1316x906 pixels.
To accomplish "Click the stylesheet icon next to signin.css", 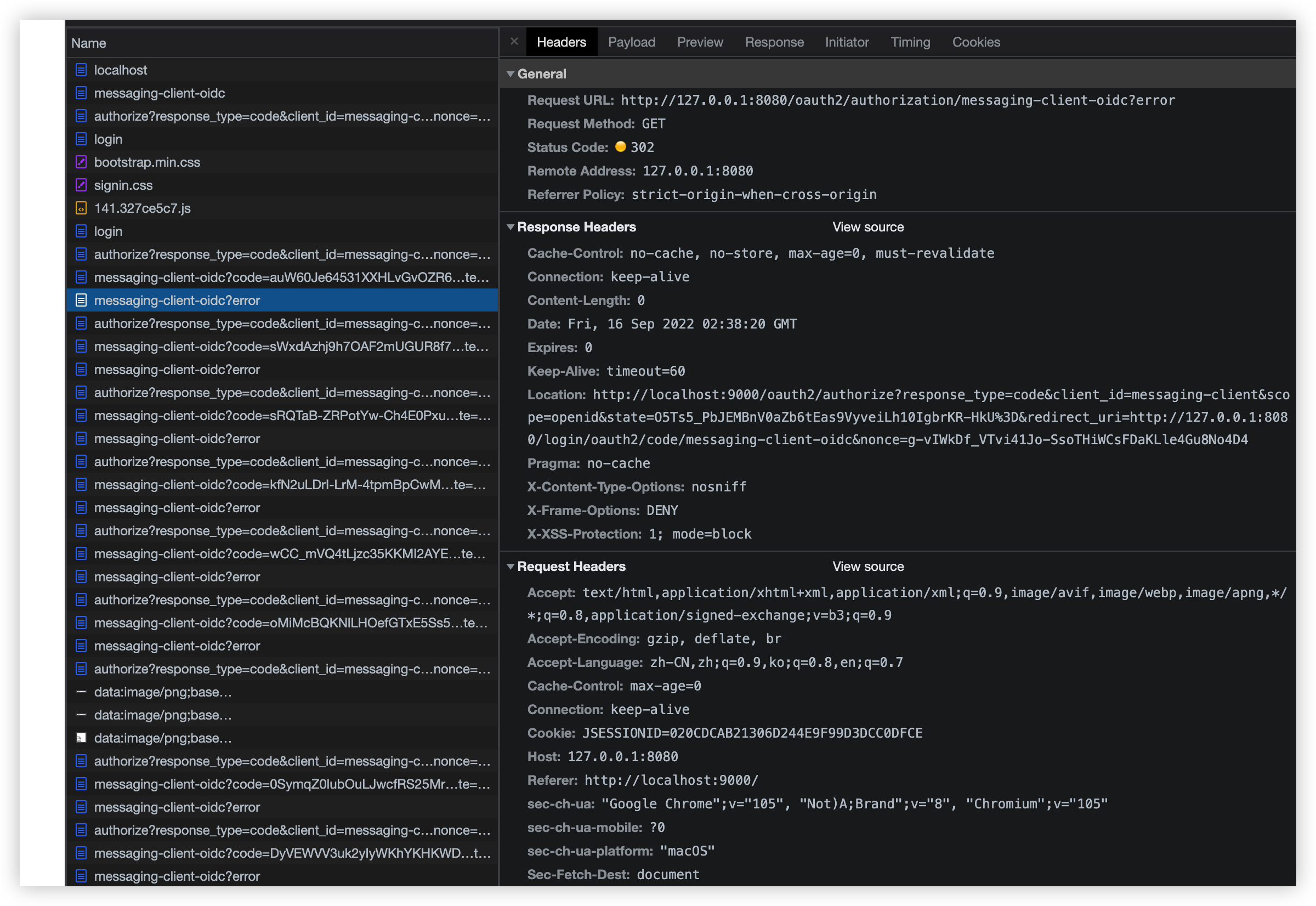I will pos(81,185).
